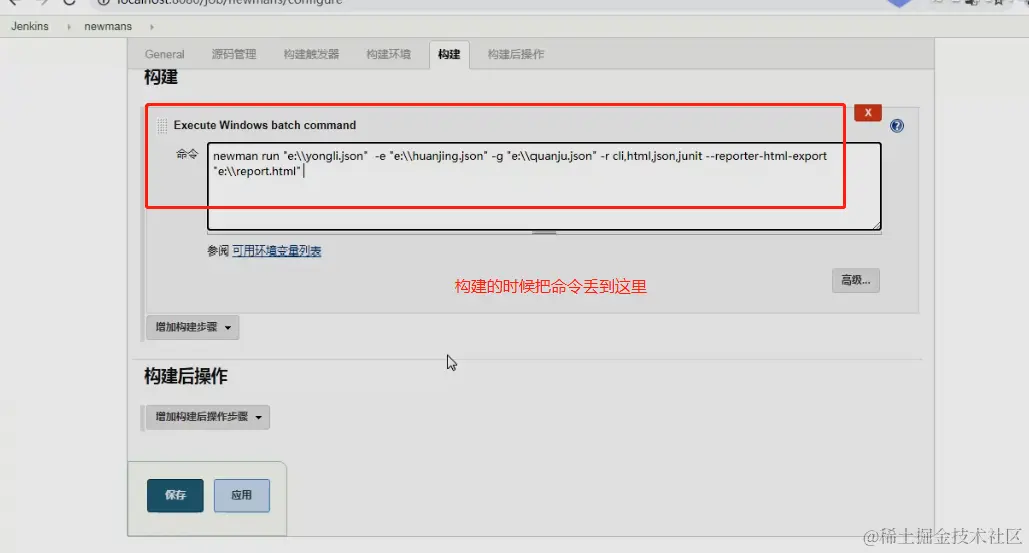The width and height of the screenshot is (1029, 553).
Task: Navigate to Jenkins breadcrumb
Action: 30,26
